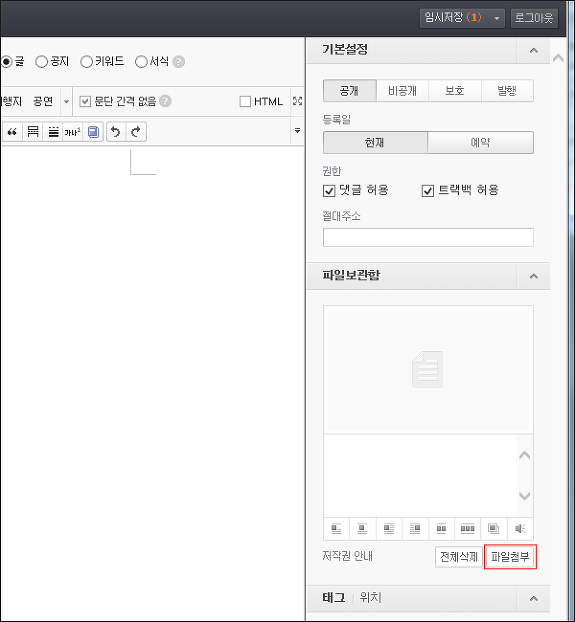
Task: Click the speaker audio icon in file storage
Action: pos(520,529)
